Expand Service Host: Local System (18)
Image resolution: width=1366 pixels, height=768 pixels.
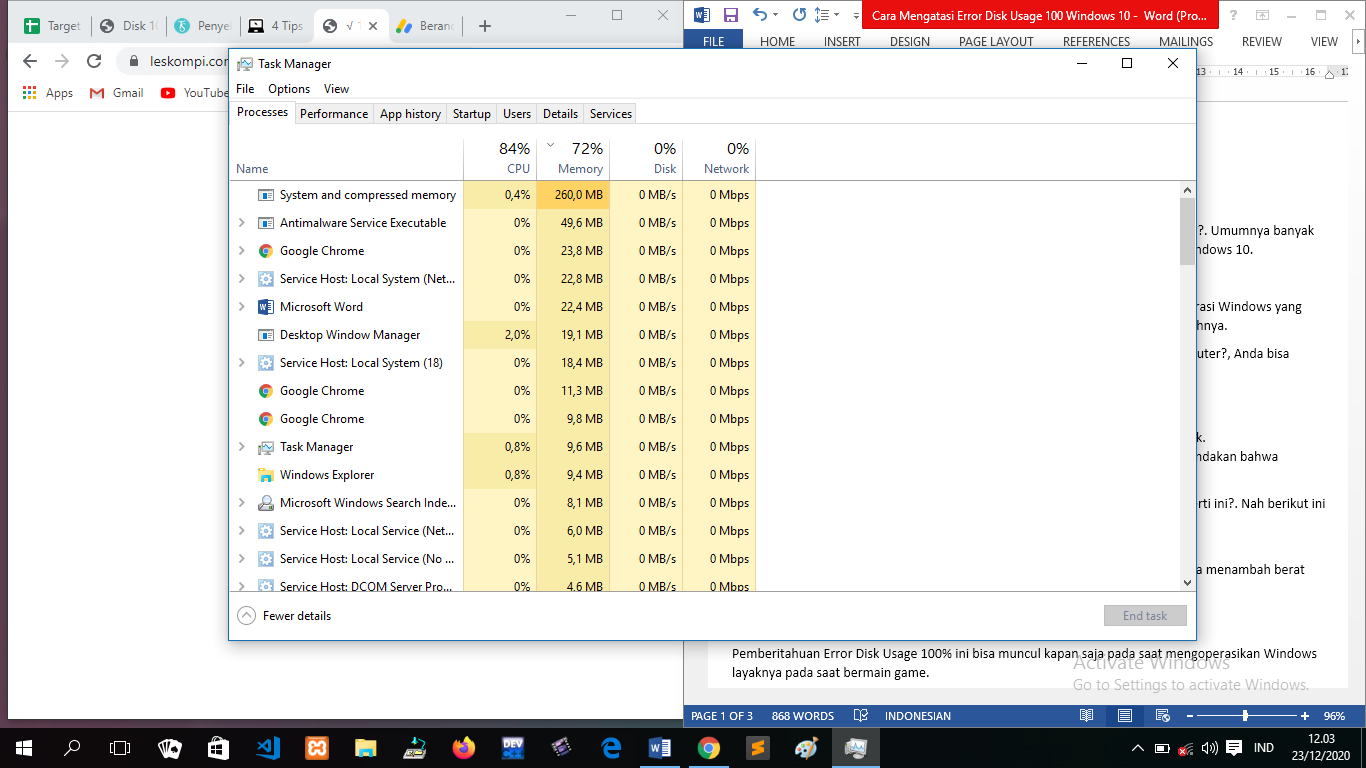click(241, 363)
